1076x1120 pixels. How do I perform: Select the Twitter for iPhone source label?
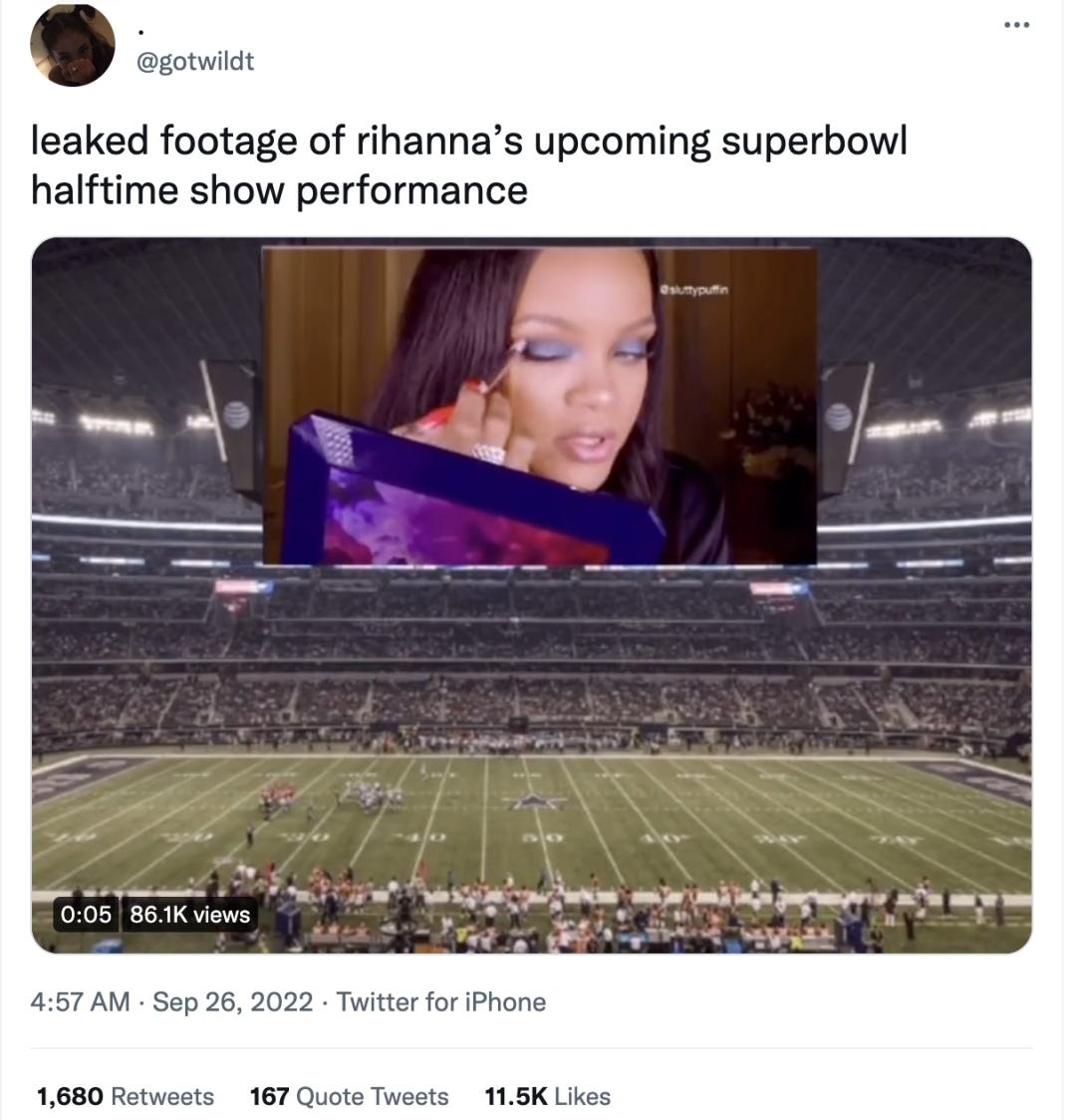tap(440, 1002)
